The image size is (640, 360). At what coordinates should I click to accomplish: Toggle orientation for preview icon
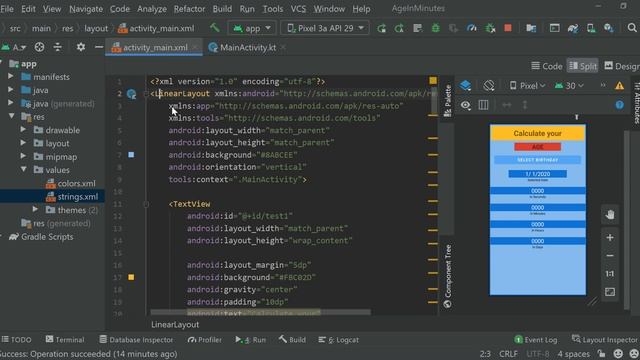click(x=489, y=86)
